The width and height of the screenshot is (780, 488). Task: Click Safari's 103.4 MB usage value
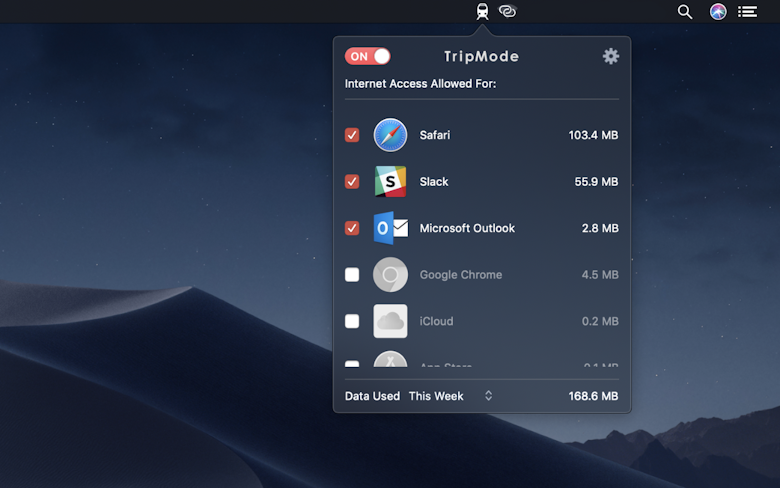593,135
